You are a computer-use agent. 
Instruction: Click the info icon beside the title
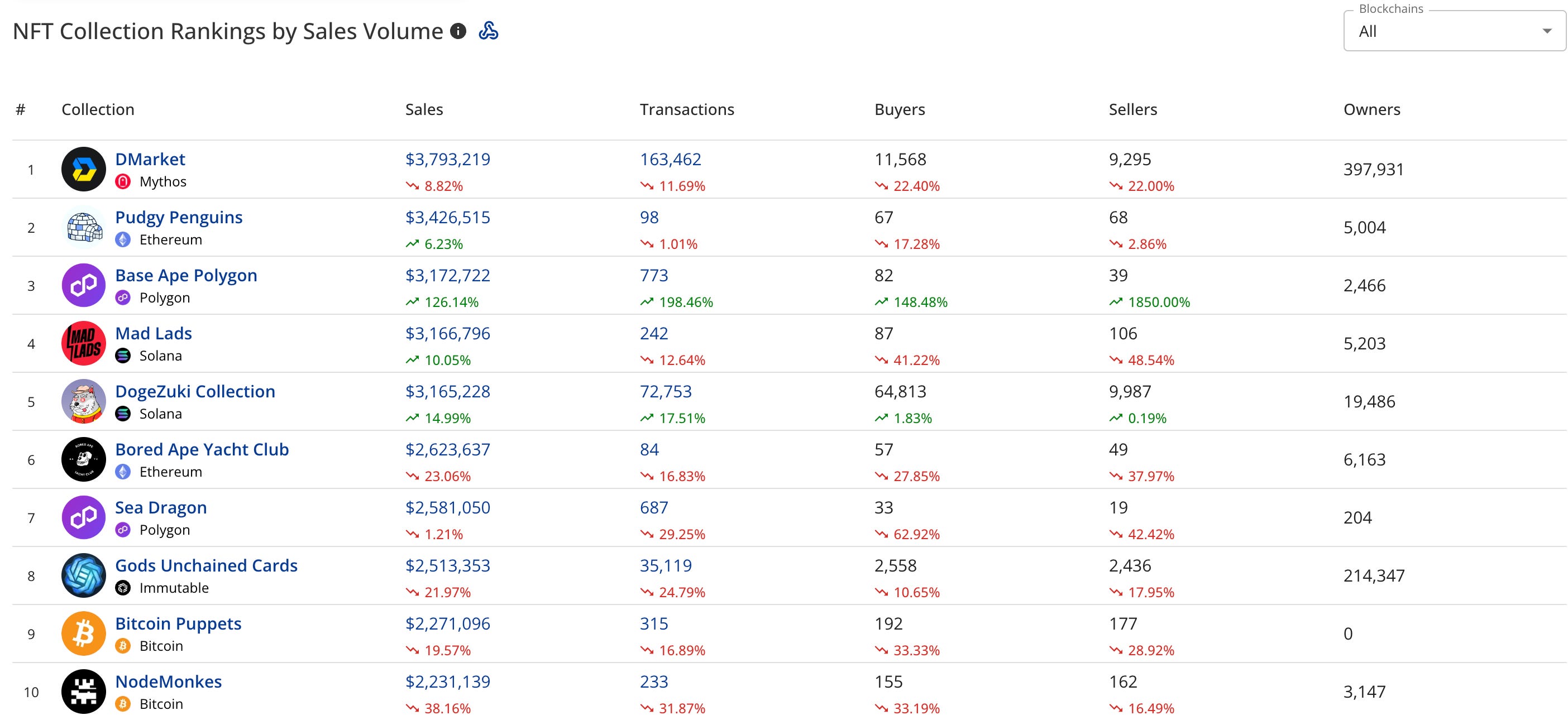click(458, 31)
